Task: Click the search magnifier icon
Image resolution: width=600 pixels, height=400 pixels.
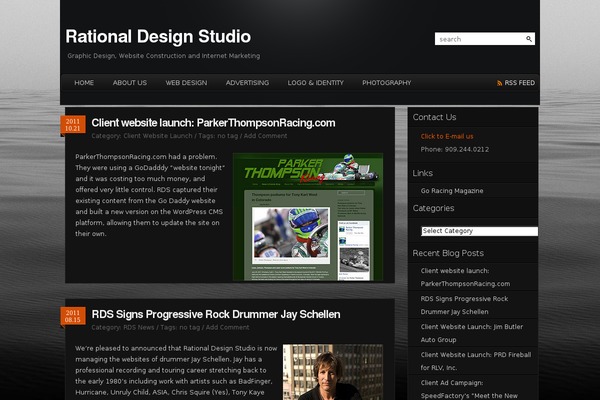Action: 529,39
